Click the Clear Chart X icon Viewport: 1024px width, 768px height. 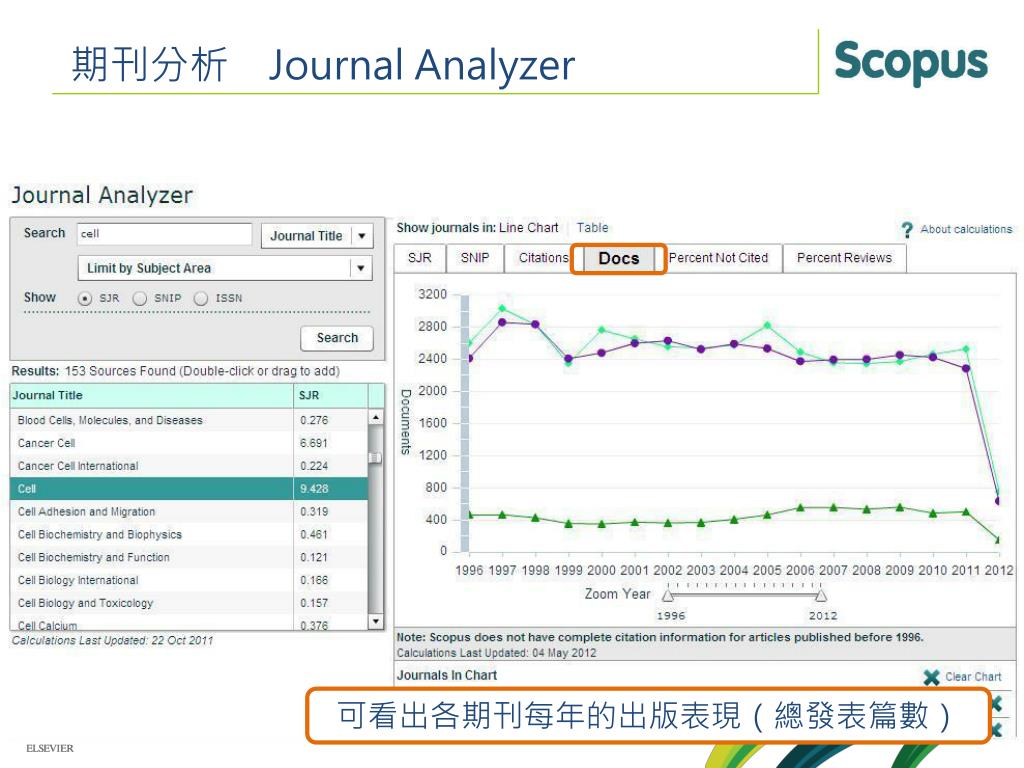932,677
